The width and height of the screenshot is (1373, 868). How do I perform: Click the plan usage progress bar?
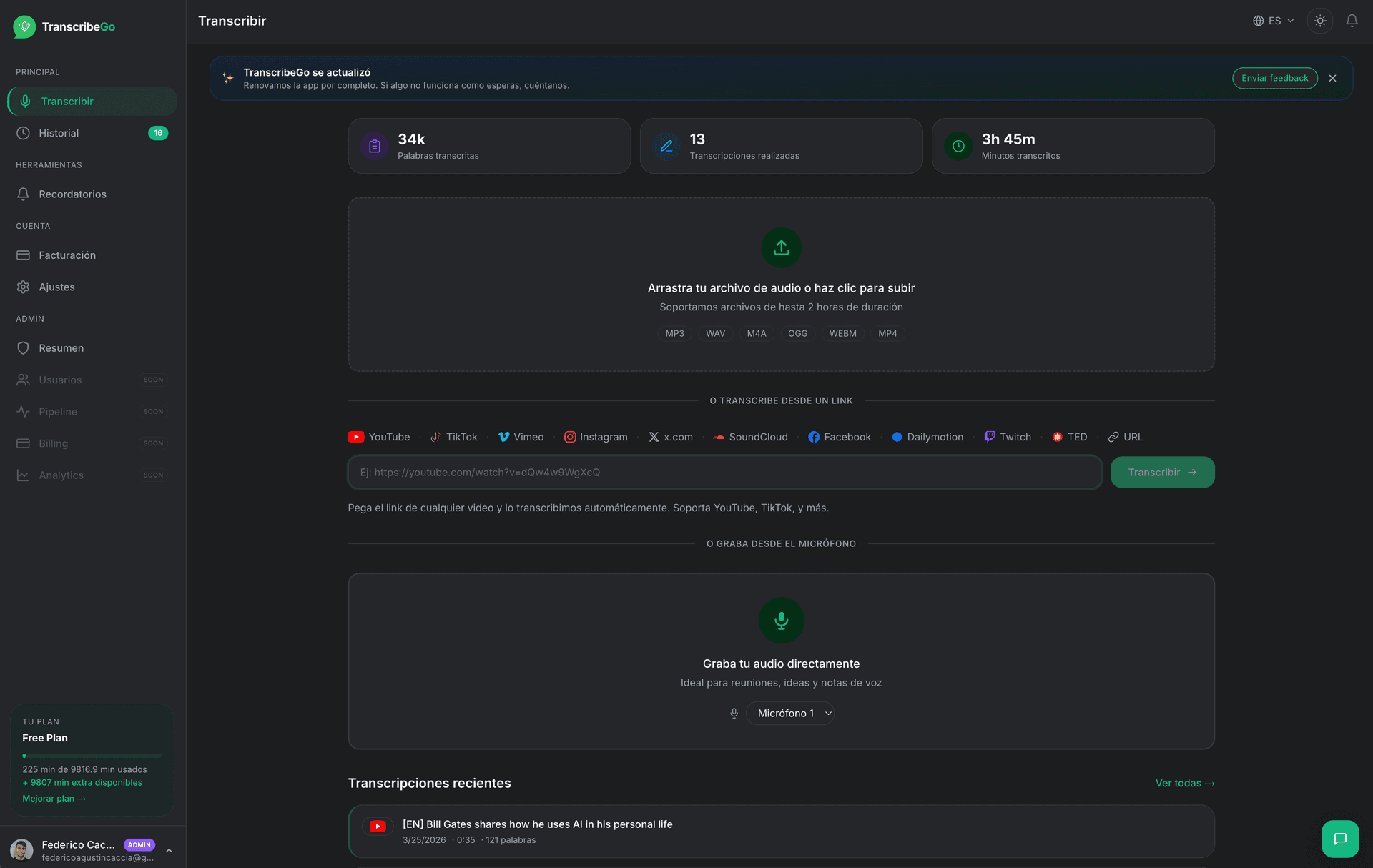tap(92, 755)
